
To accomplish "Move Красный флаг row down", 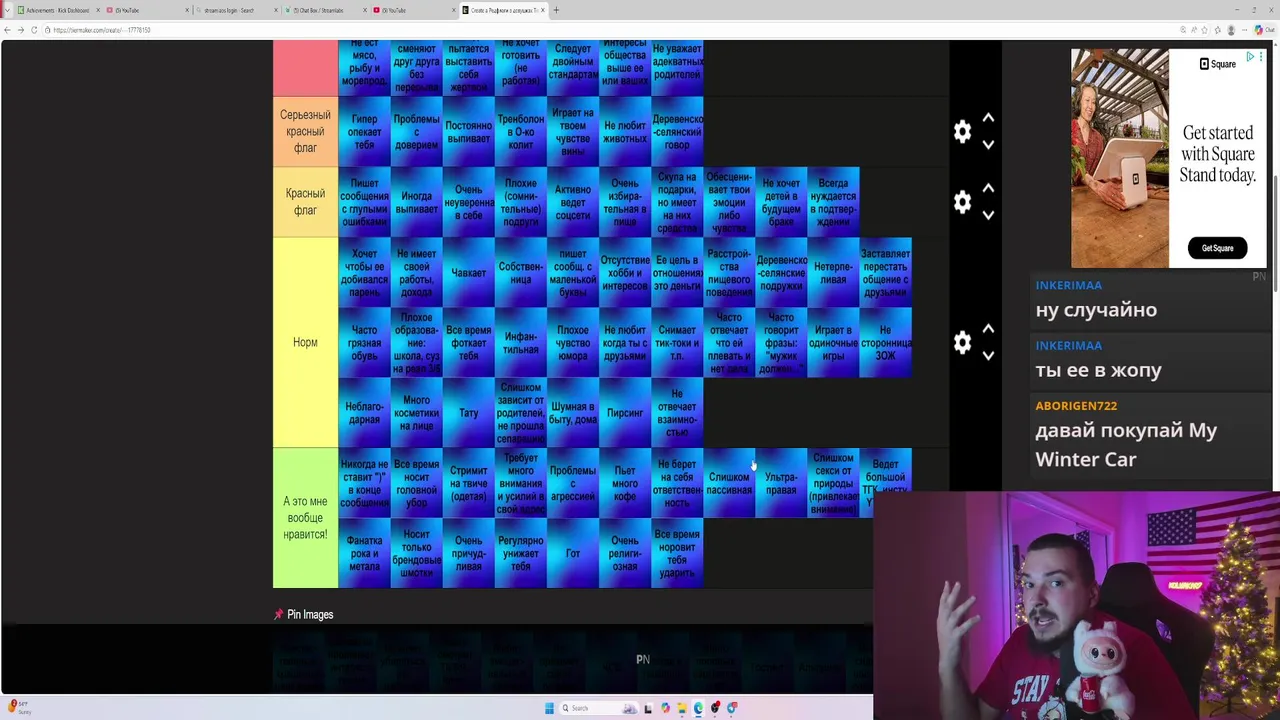I will (x=988, y=215).
